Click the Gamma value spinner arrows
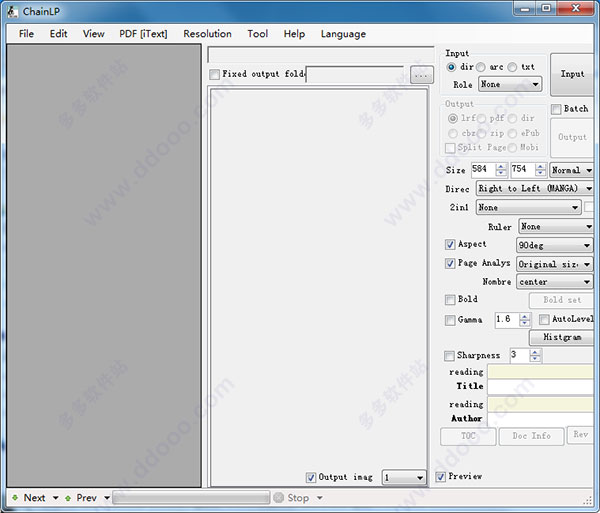The image size is (600, 513). (x=525, y=320)
